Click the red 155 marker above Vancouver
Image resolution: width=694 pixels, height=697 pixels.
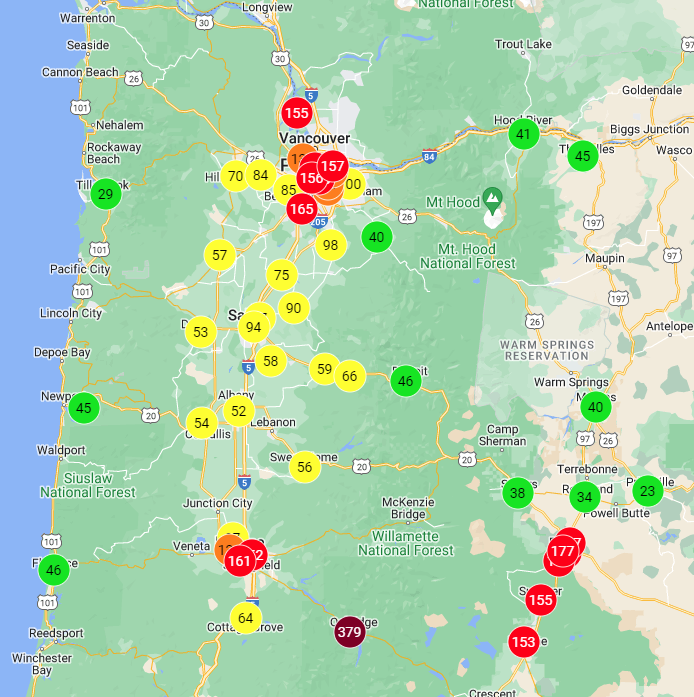(297, 113)
